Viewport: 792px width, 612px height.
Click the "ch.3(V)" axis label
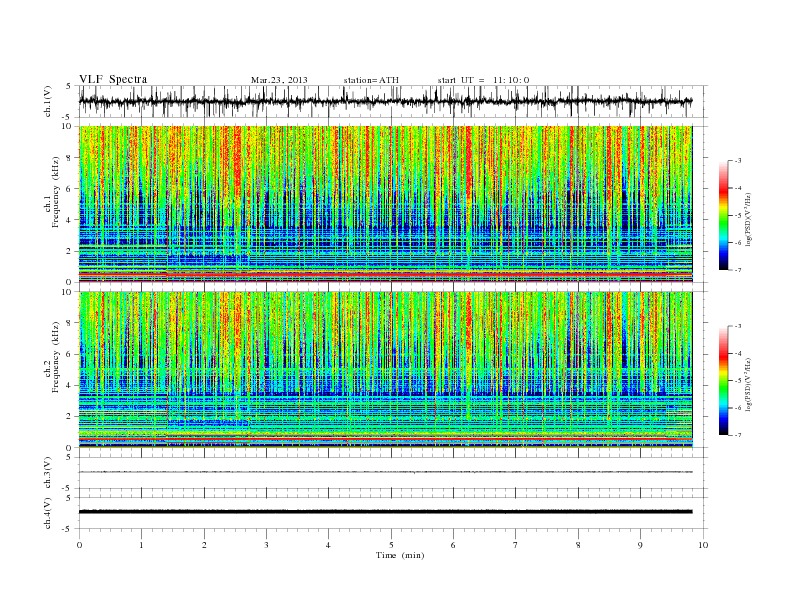click(x=48, y=473)
